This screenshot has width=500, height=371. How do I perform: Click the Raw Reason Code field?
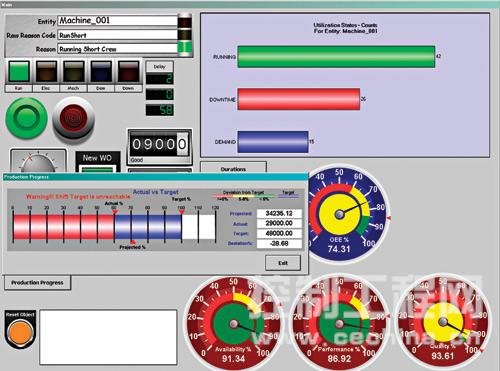118,35
